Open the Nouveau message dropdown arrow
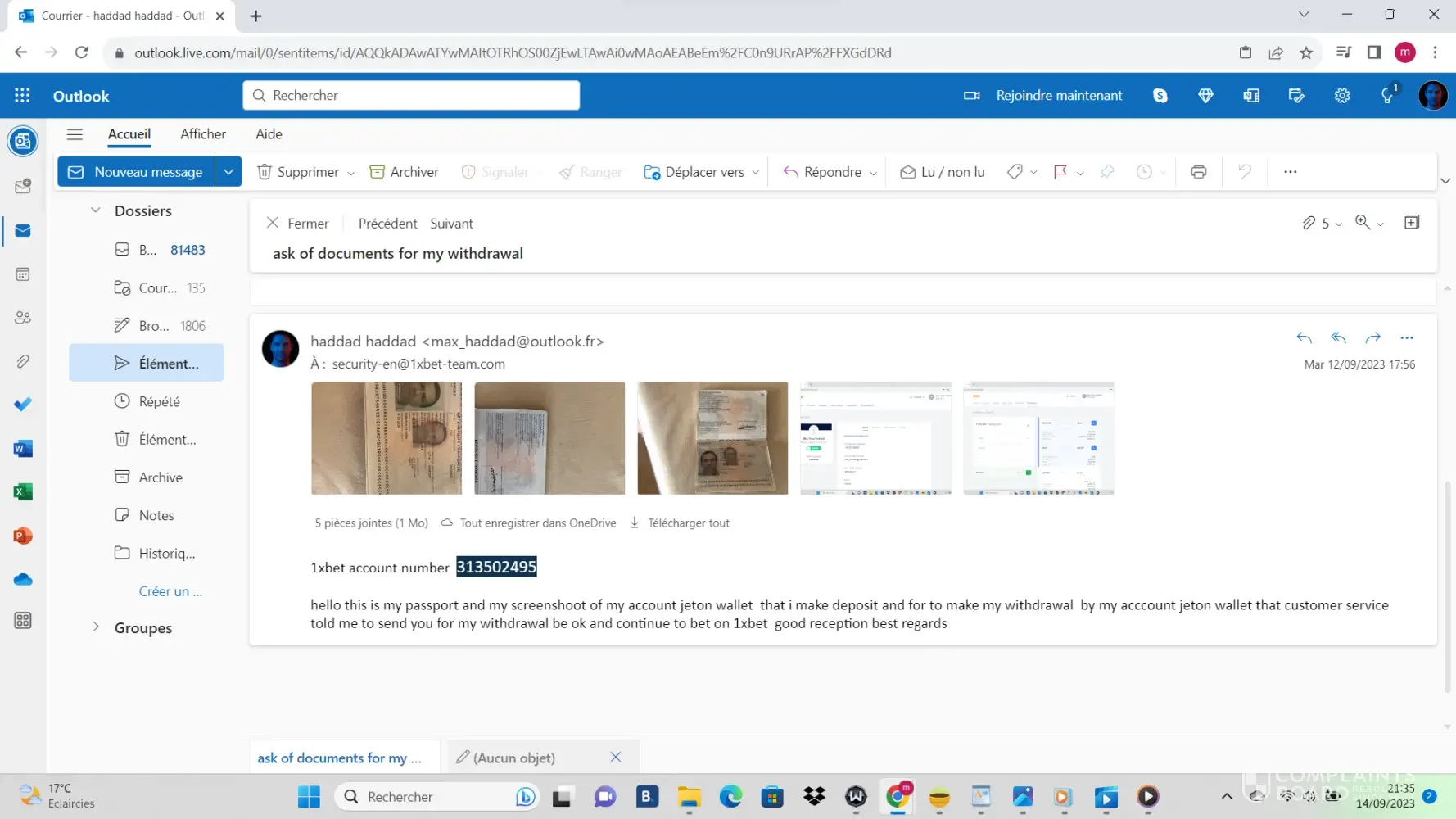 point(228,172)
